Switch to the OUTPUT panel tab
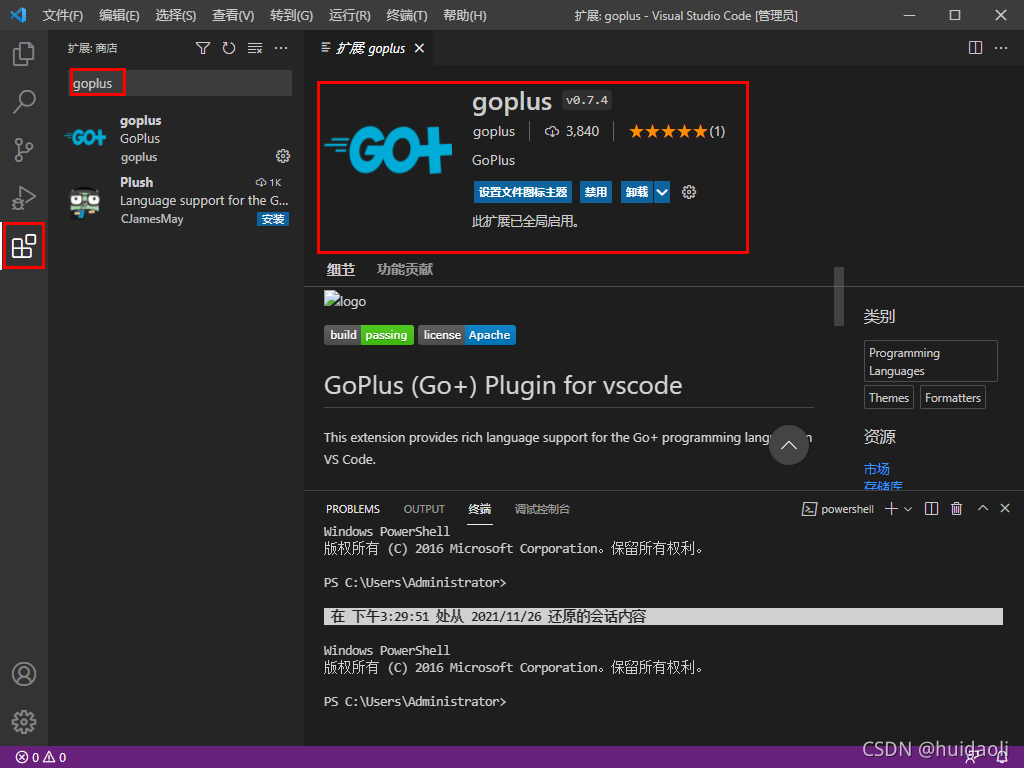This screenshot has width=1024, height=768. (424, 509)
